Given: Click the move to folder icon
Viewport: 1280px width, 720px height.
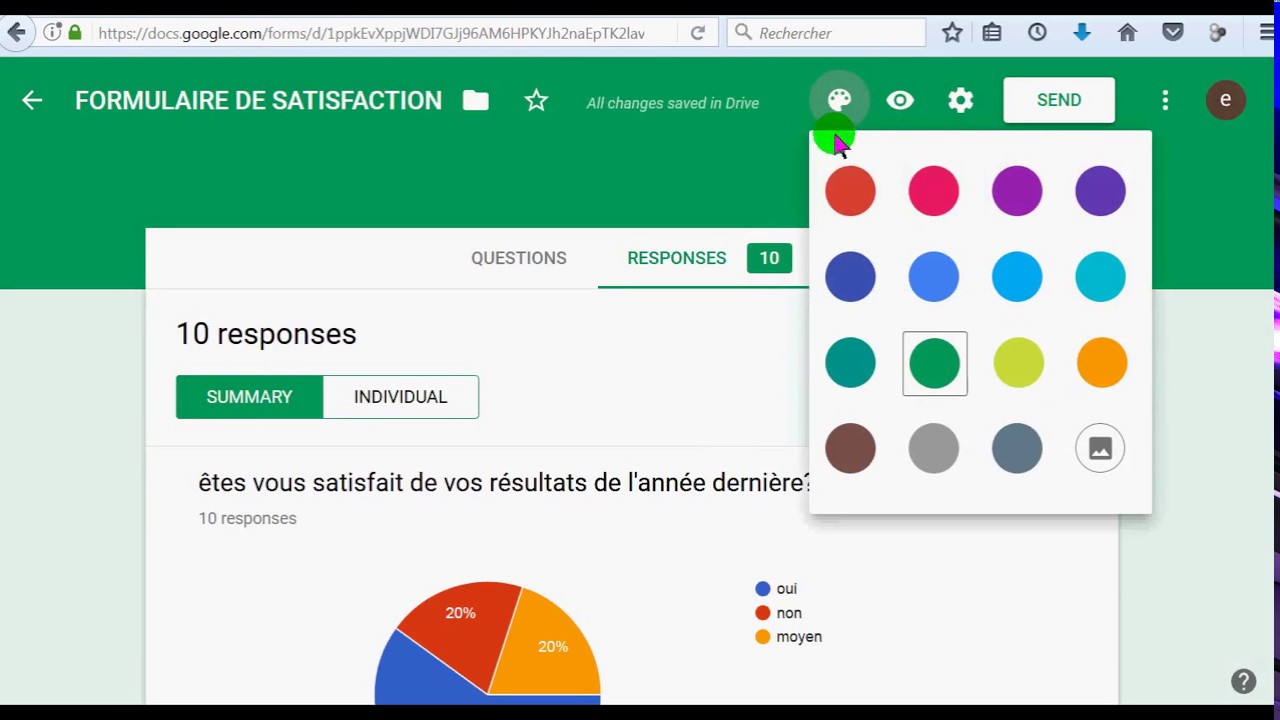Looking at the screenshot, I should 476,100.
